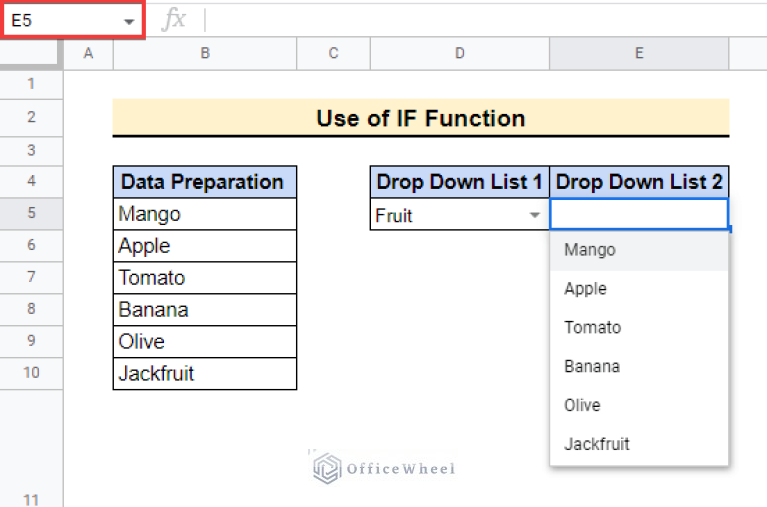Click the Use of IF Function title
The width and height of the screenshot is (767, 507).
[421, 119]
